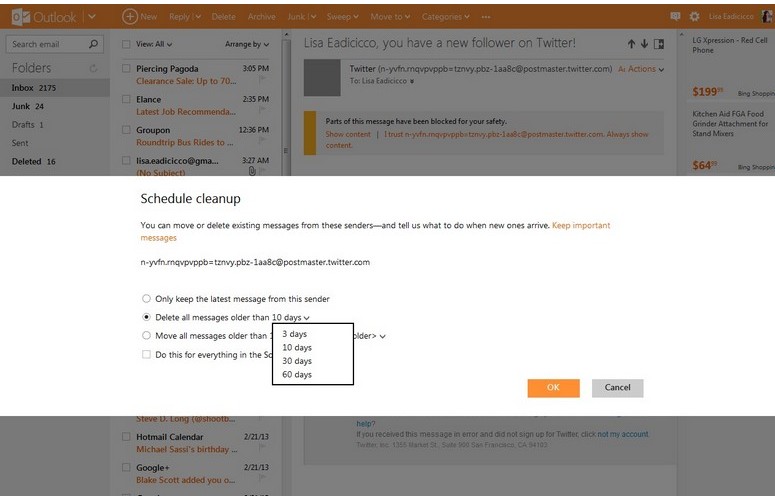The width and height of the screenshot is (775, 500).
Task: Open the Move to dropdown
Action: point(390,16)
